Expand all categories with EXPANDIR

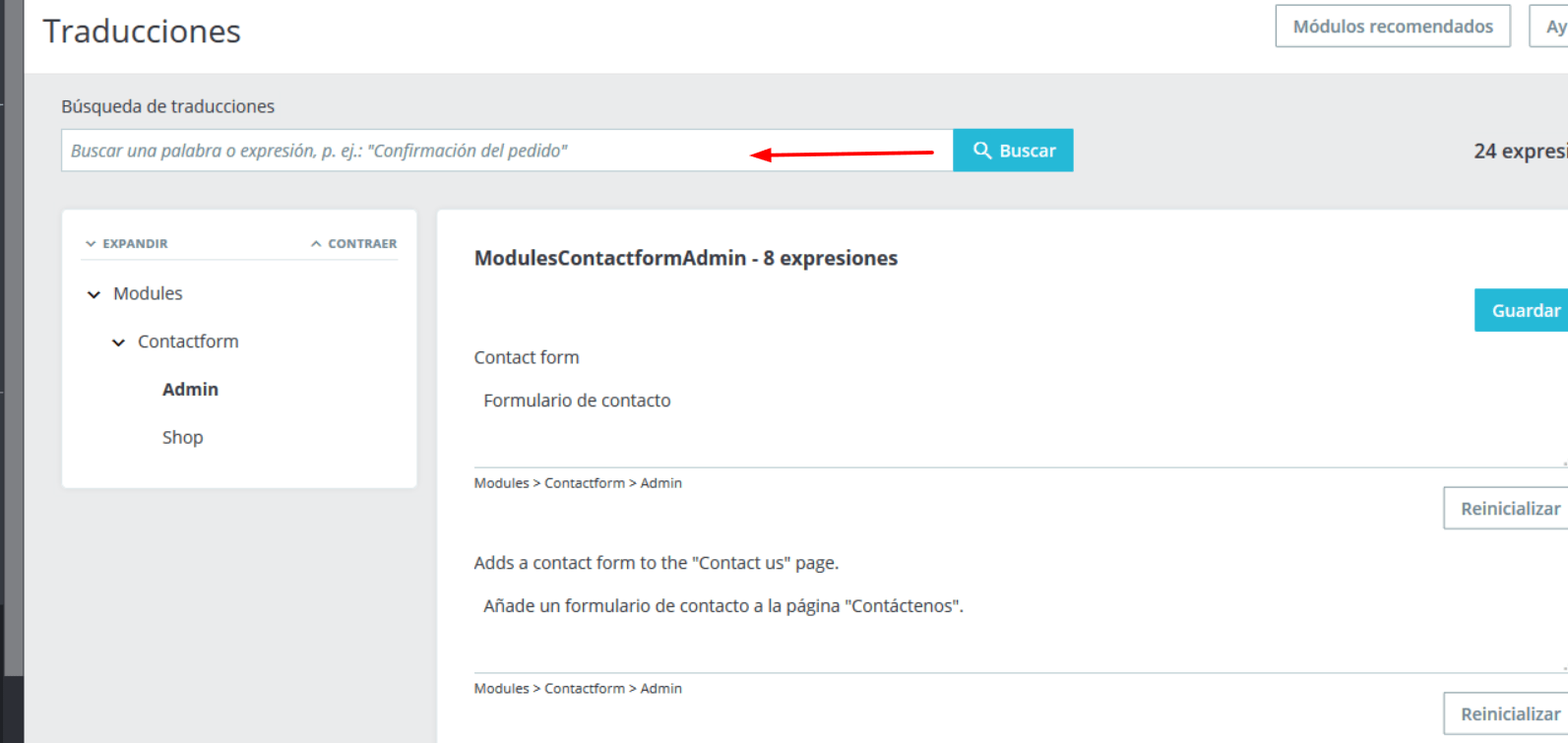[x=126, y=244]
